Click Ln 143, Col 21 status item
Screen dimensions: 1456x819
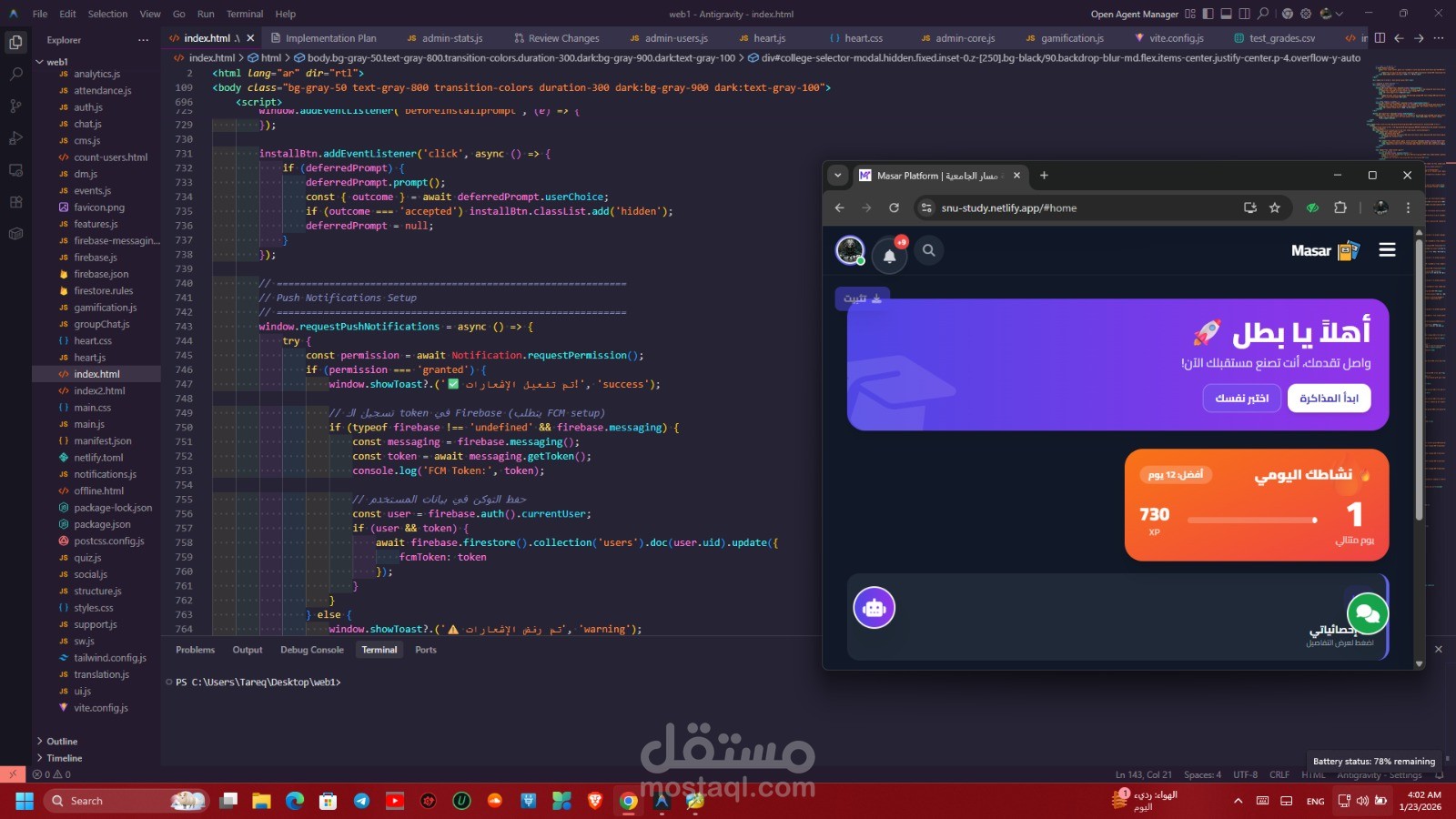pos(1143,774)
